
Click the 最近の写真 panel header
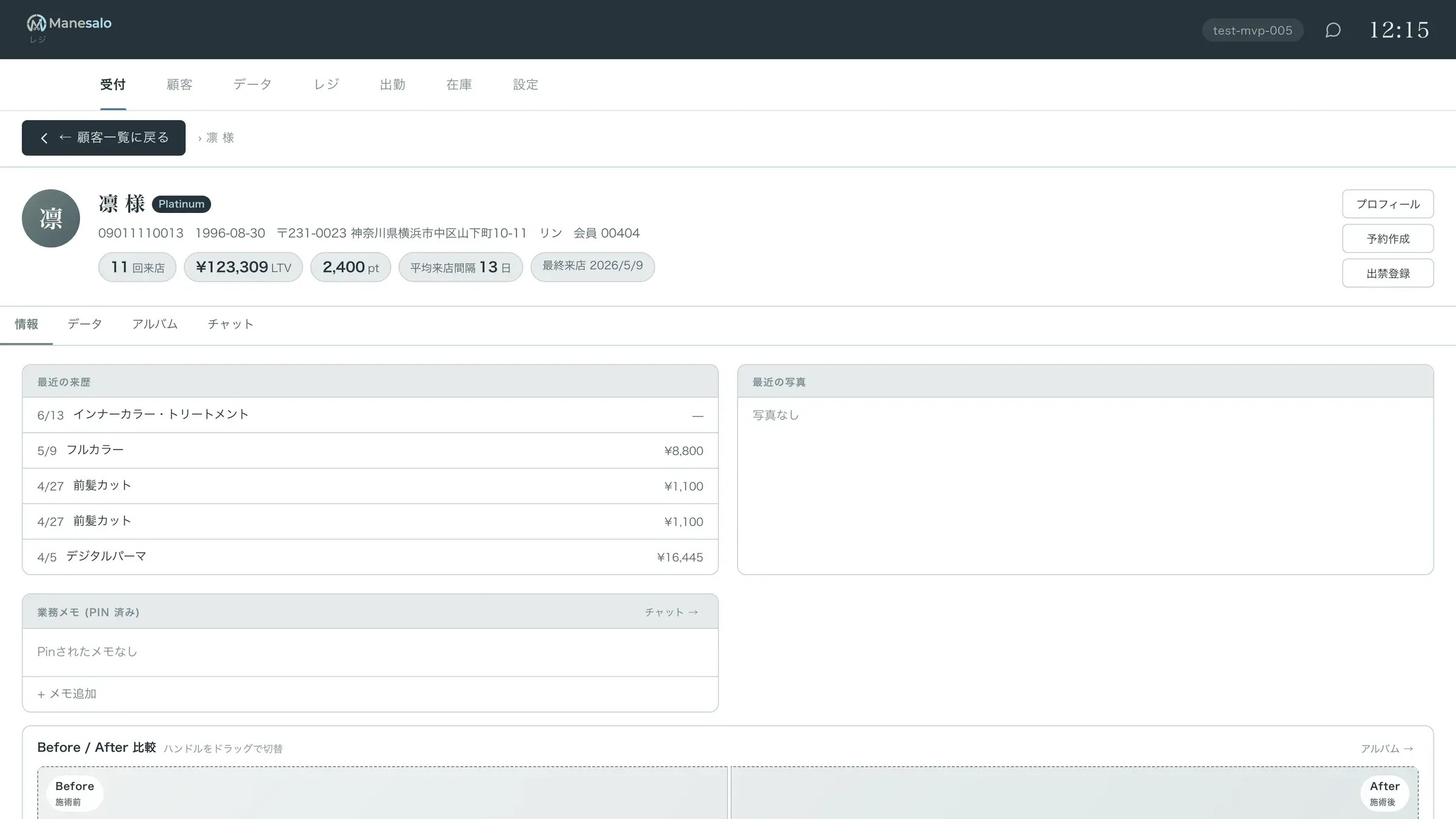(x=1085, y=382)
